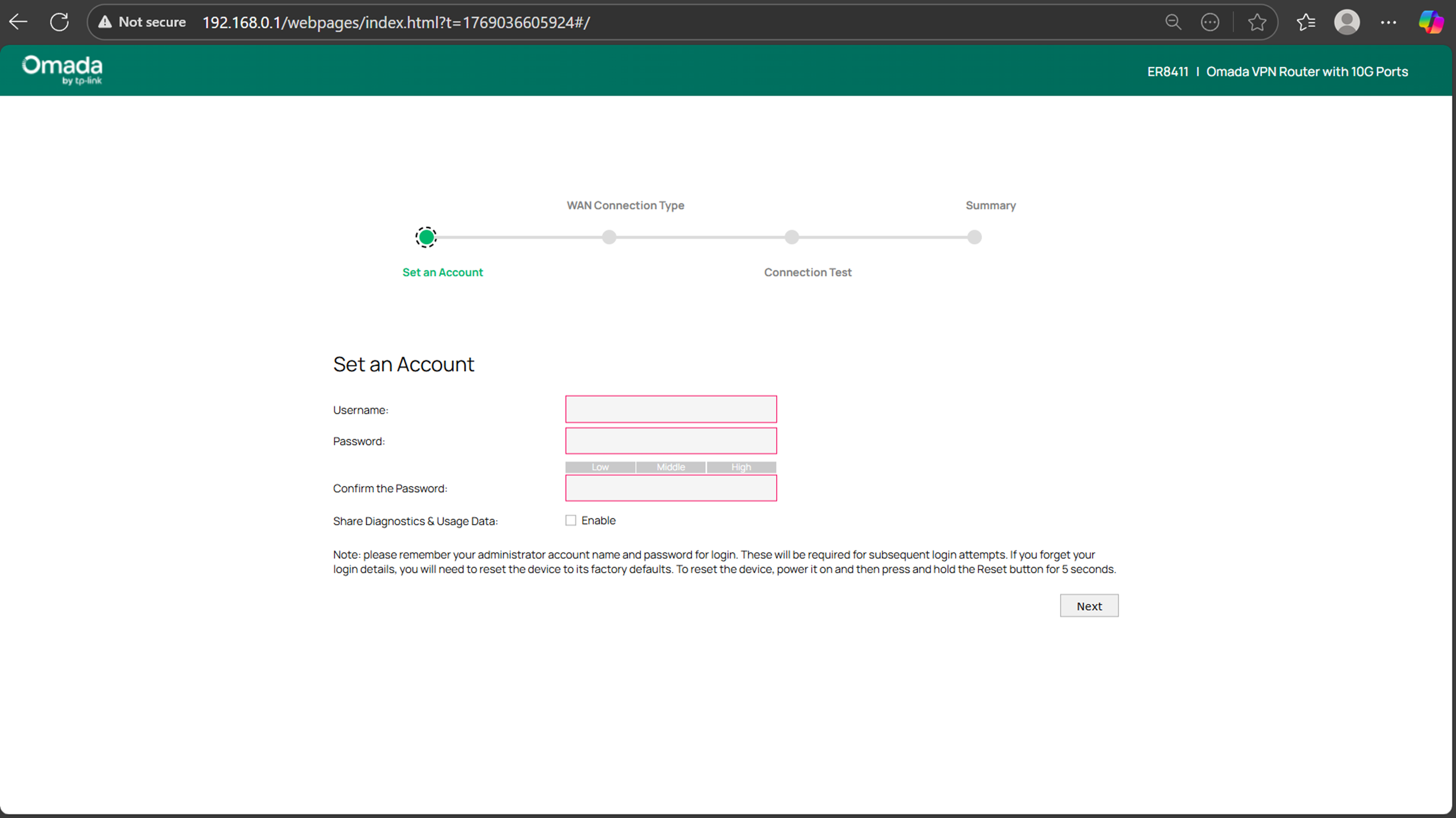Focus the Username input field
Screen dimensions: 1456x818
coord(670,409)
